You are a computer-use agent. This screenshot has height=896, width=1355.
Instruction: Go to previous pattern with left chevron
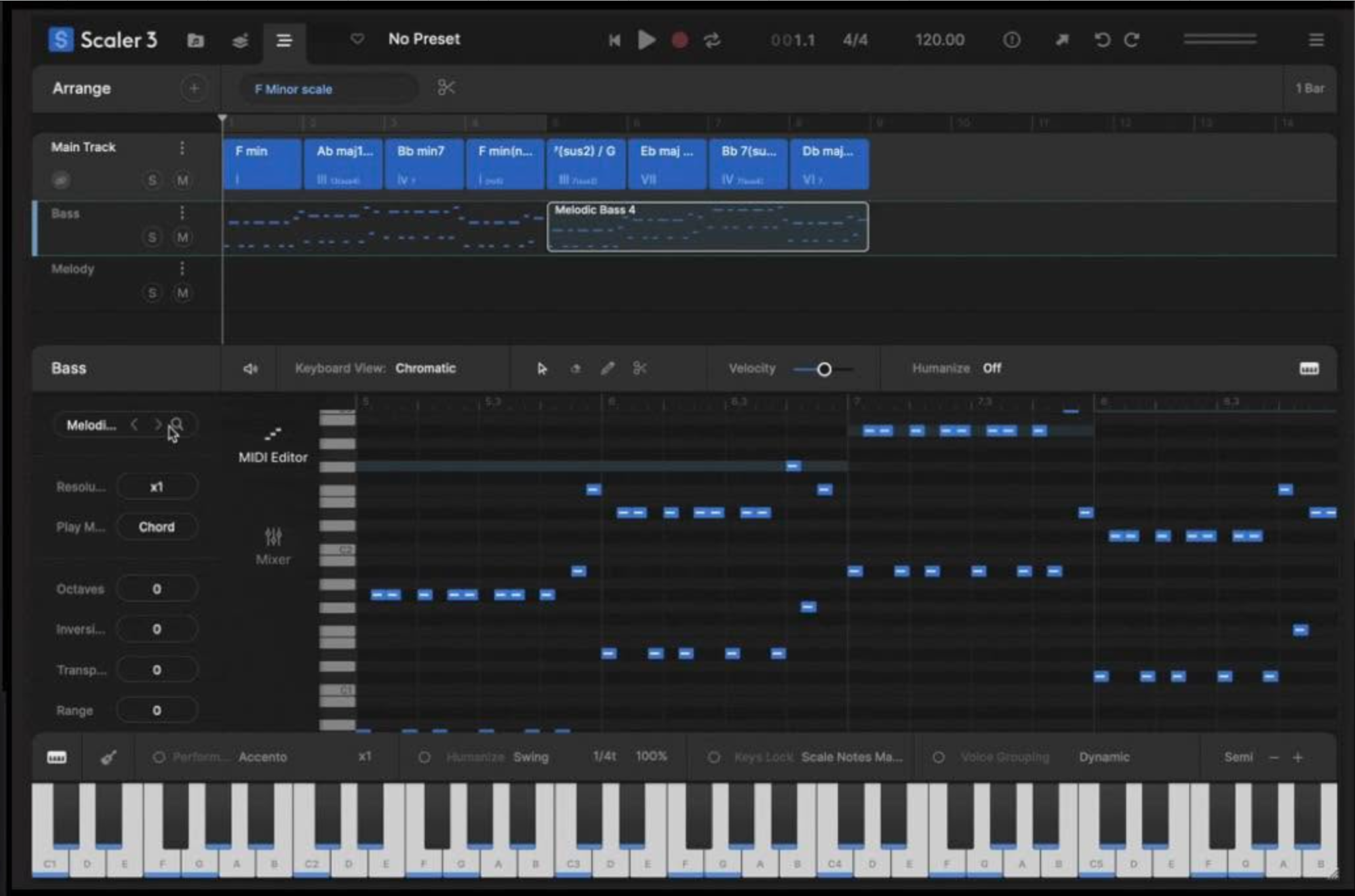(x=134, y=425)
